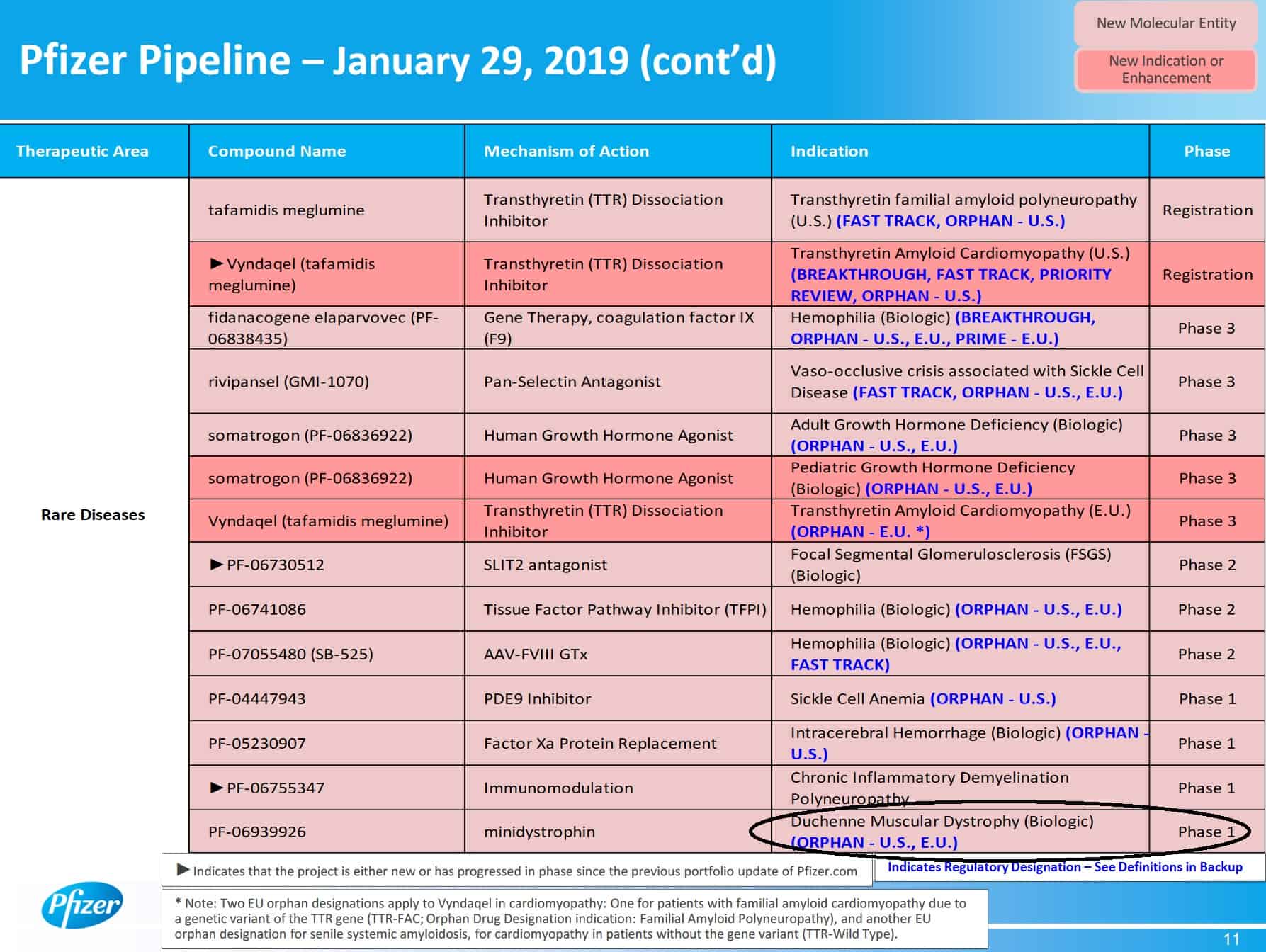The height and width of the screenshot is (952, 1266).
Task: Click the Indication column header
Action: tap(829, 151)
